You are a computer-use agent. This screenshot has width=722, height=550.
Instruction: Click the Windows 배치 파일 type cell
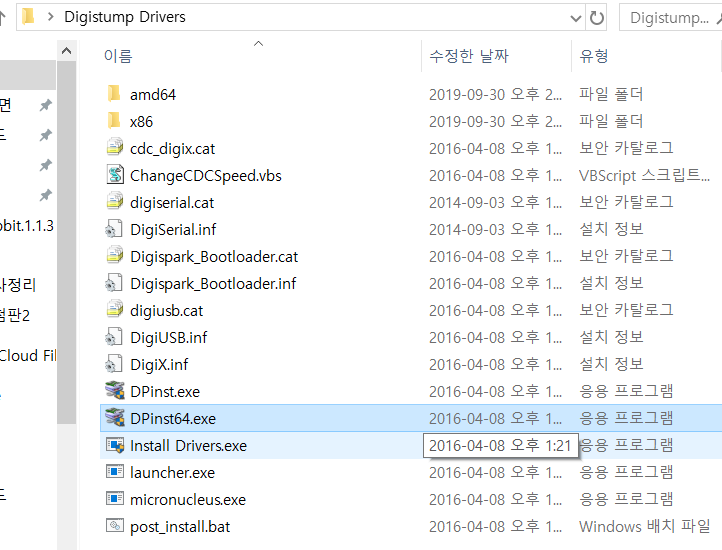tap(644, 526)
